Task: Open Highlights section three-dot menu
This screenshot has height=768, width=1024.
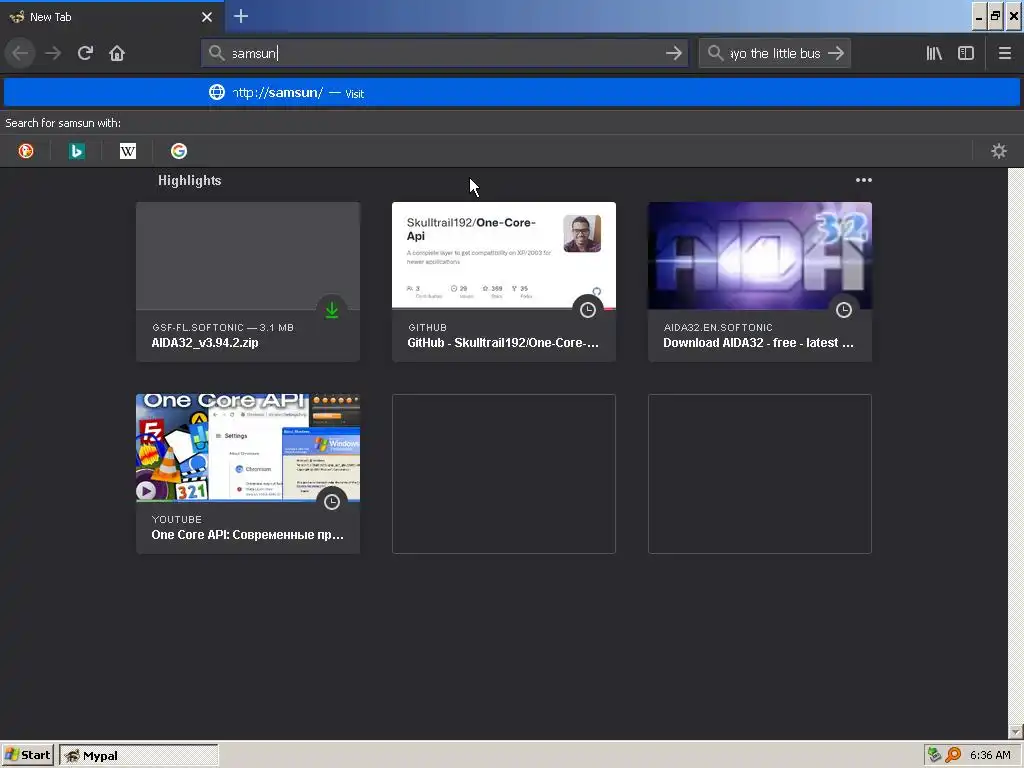Action: pos(863,180)
